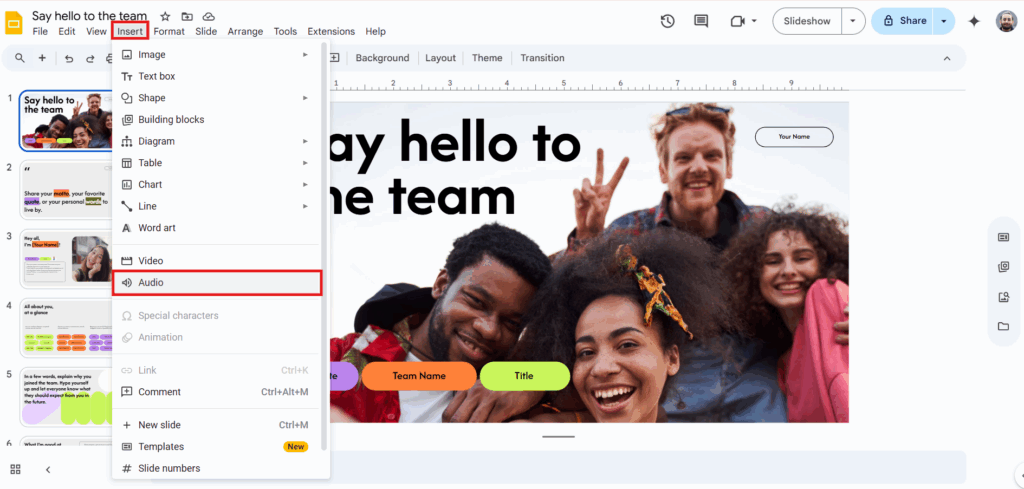Image resolution: width=1024 pixels, height=489 pixels.
Task: Open the comments panel icon
Action: click(701, 21)
